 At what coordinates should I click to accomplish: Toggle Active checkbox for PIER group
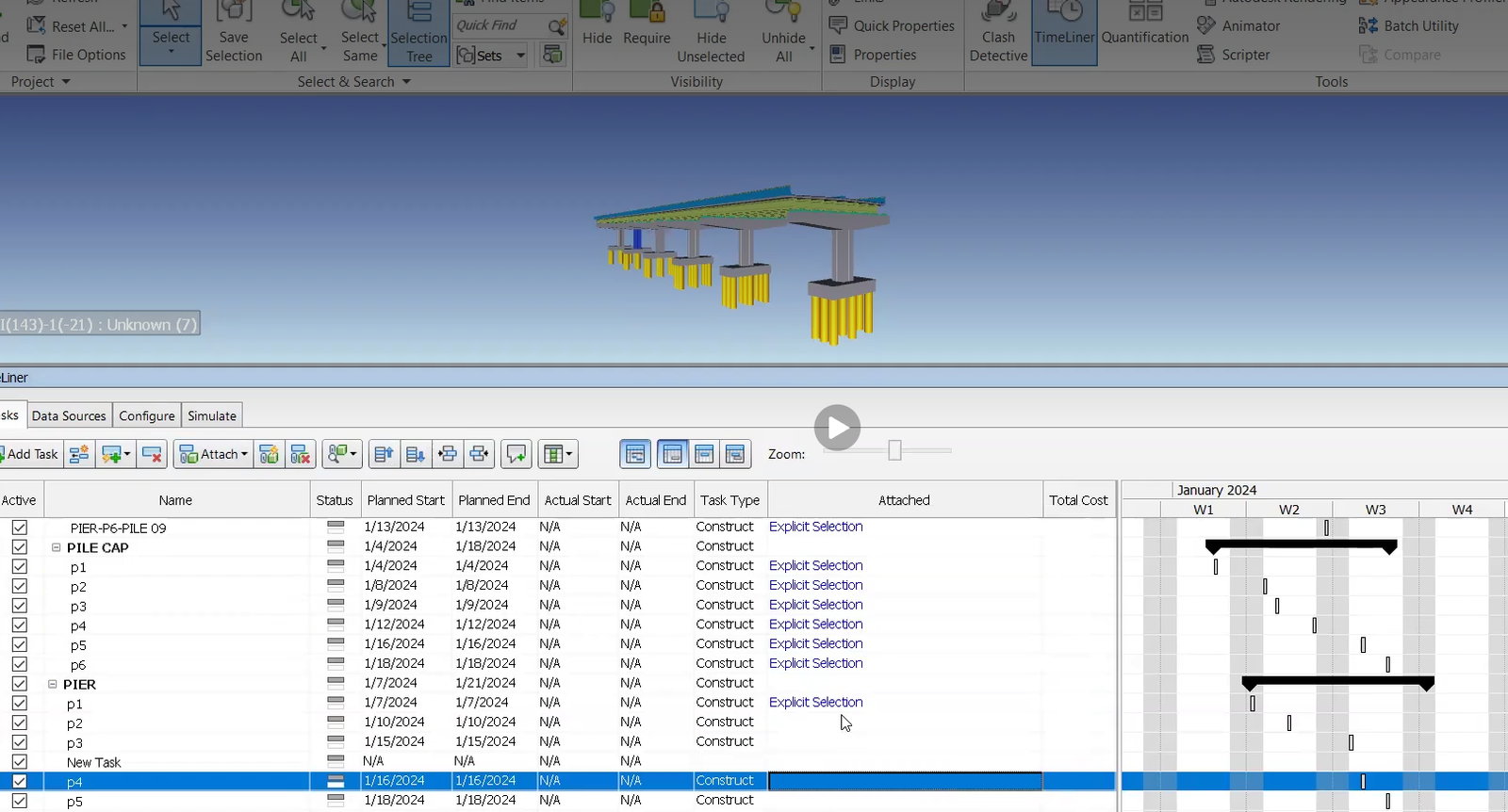(x=20, y=684)
